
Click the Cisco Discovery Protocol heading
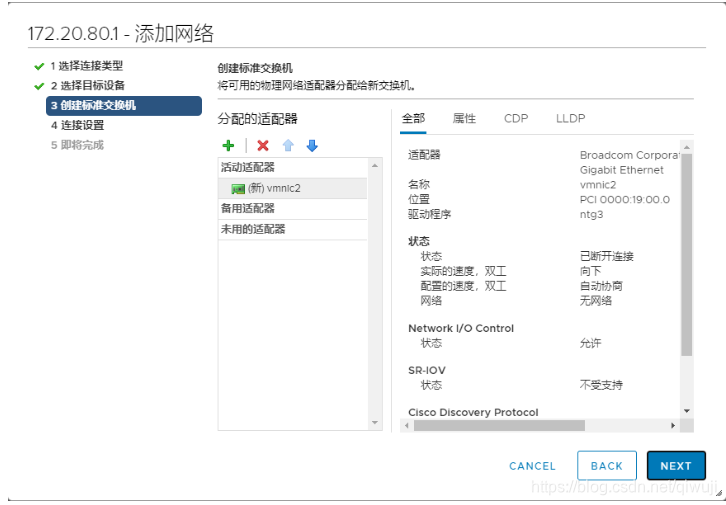(x=473, y=412)
